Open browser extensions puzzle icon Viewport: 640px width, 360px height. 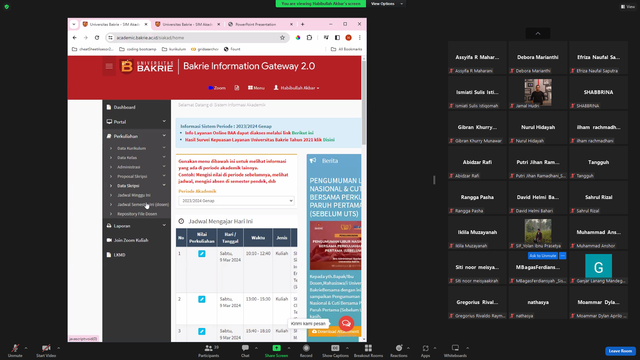(309, 38)
